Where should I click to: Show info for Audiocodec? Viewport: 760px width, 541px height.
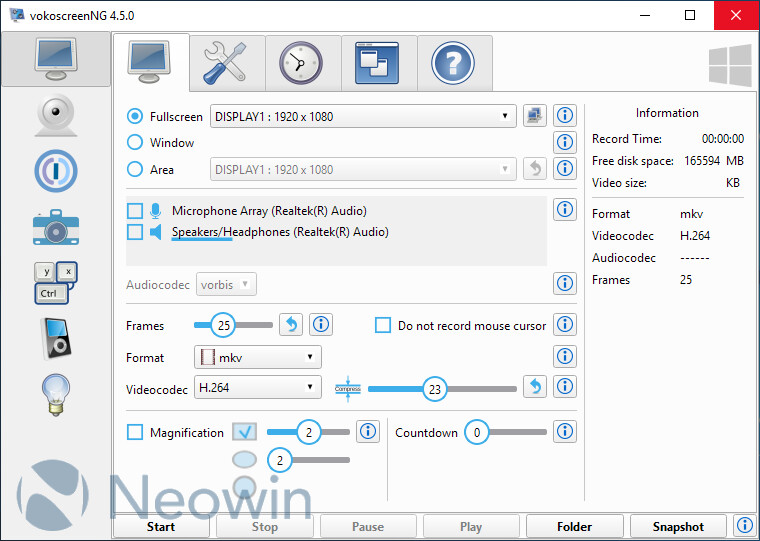point(565,283)
